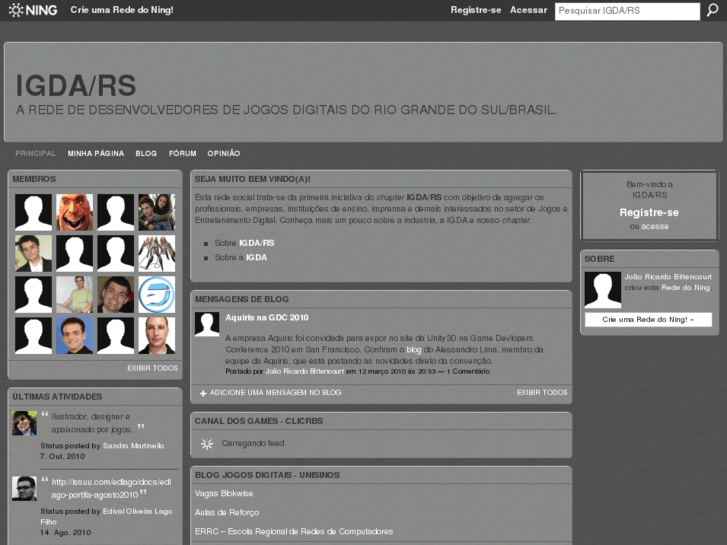Click the Ning logo in the top bar
The image size is (727, 545).
[33, 10]
